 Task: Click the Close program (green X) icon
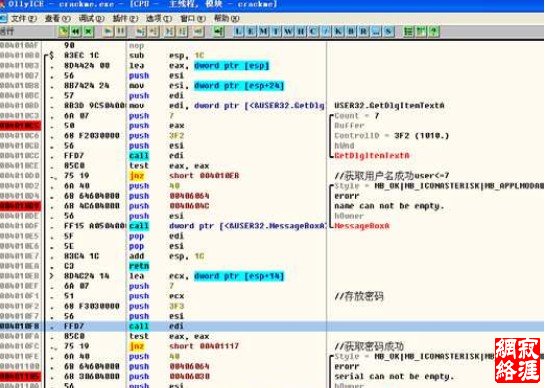point(89,32)
